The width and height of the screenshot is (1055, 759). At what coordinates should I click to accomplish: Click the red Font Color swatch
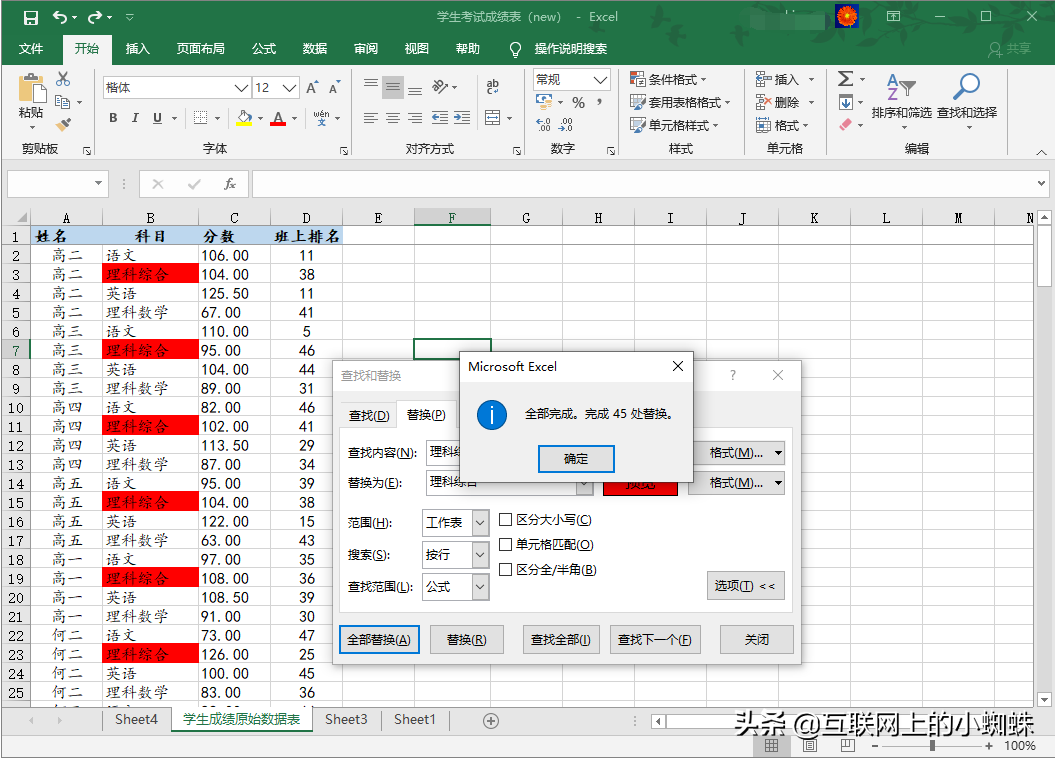point(278,118)
